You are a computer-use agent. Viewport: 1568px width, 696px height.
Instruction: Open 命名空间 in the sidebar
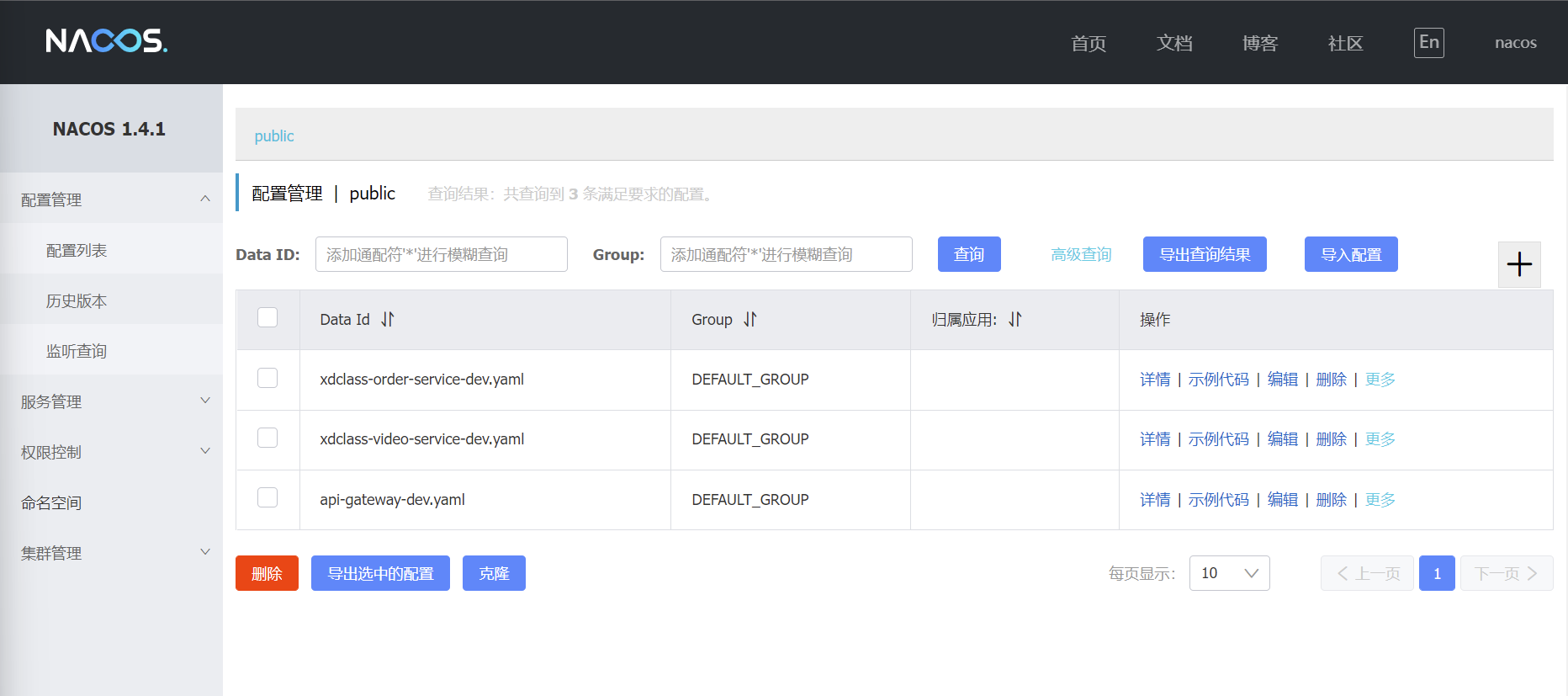coord(111,502)
